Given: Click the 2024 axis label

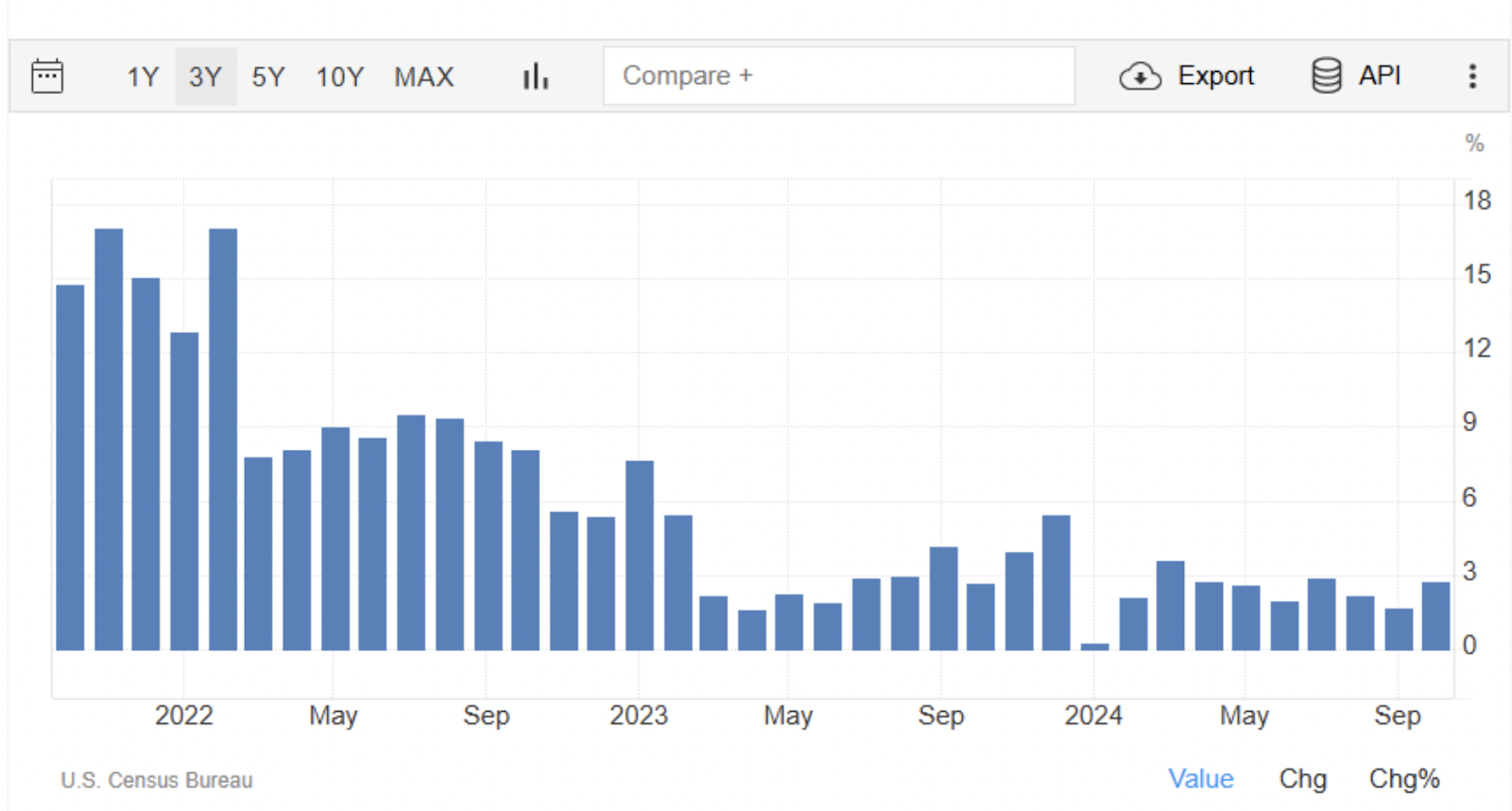Looking at the screenshot, I should click(x=1093, y=716).
